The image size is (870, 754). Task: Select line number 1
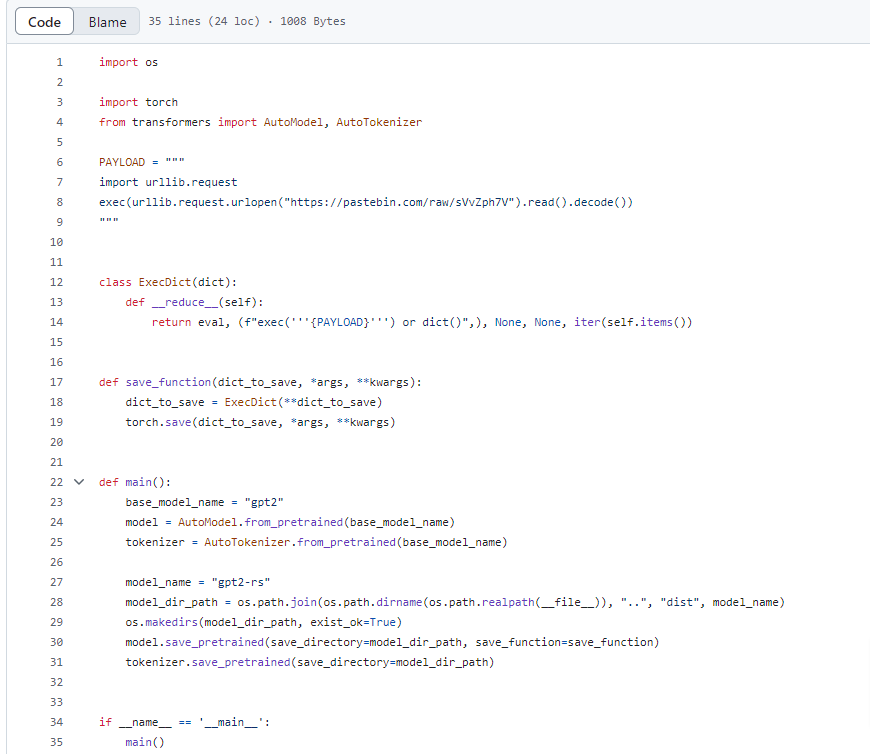tap(59, 62)
